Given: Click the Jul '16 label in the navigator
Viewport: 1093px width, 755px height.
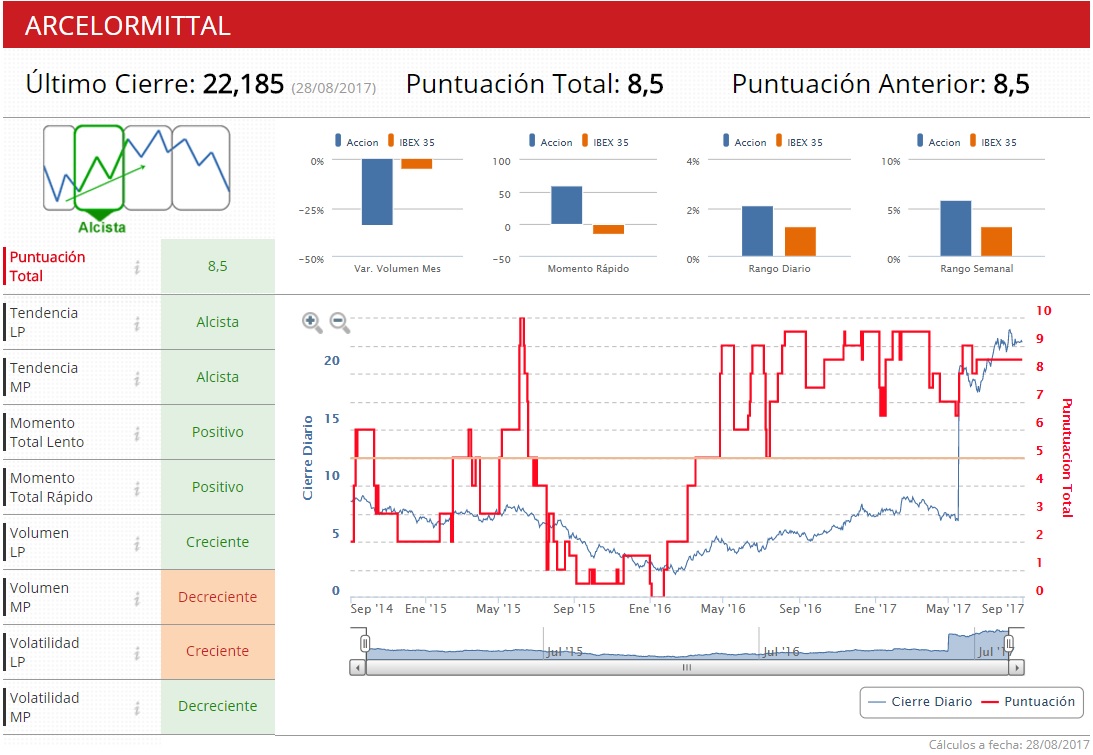Looking at the screenshot, I should pyautogui.click(x=781, y=652).
